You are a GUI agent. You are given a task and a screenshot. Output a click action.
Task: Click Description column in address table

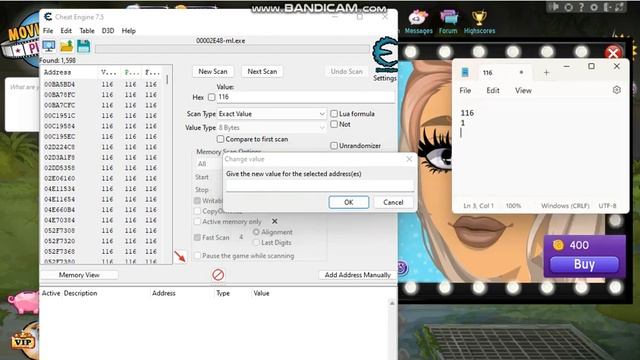(x=80, y=293)
